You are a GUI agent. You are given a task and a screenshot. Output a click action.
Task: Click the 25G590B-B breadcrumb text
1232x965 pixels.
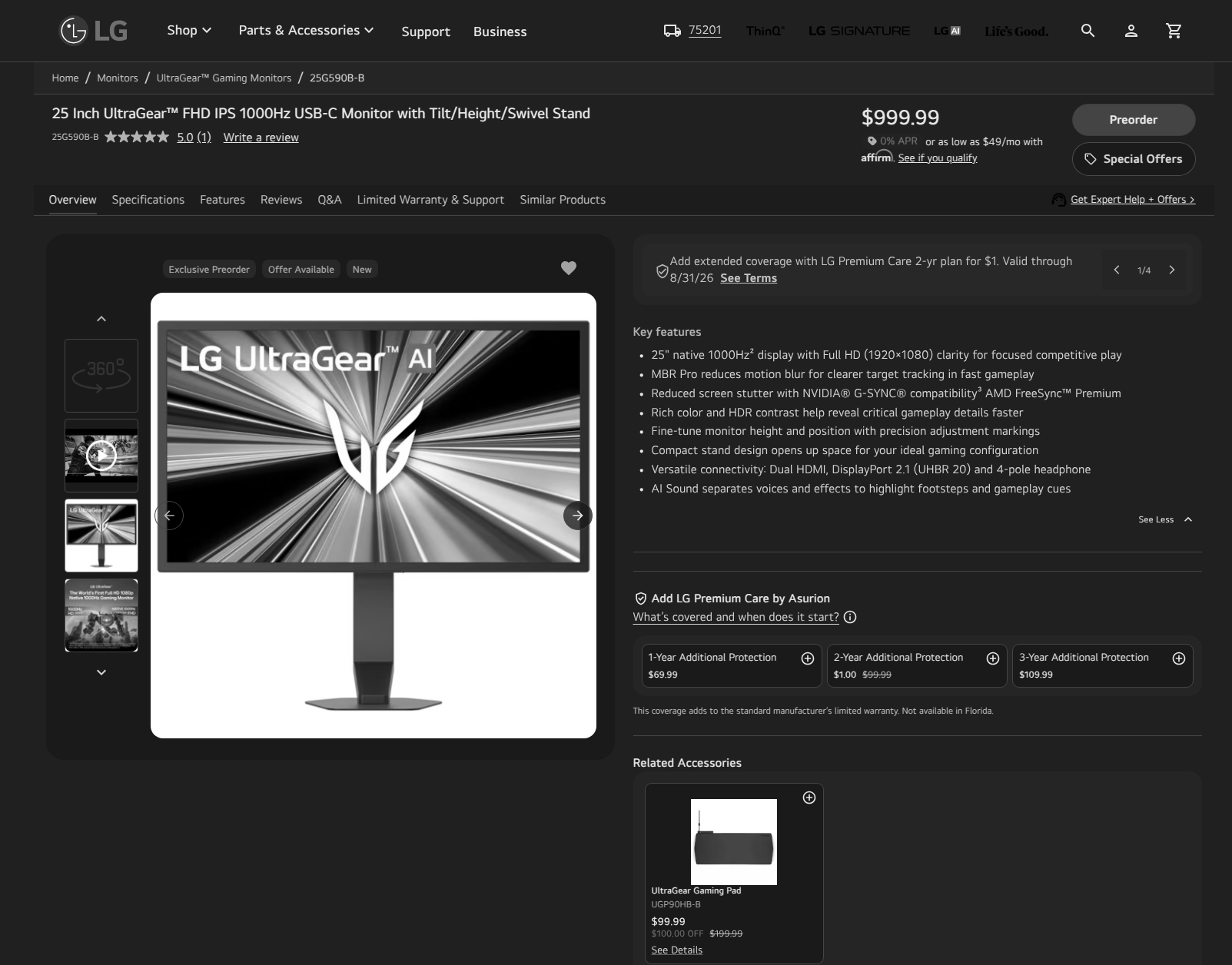[337, 78]
